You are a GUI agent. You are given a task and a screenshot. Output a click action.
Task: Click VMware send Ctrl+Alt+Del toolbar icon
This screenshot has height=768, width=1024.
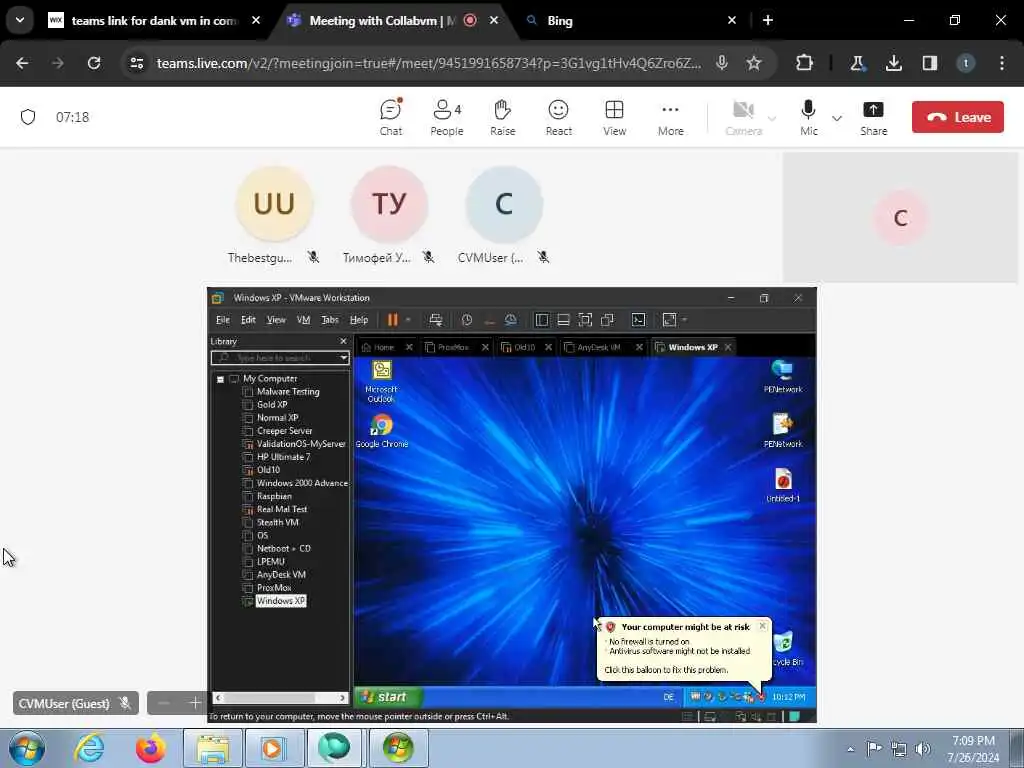[436, 319]
